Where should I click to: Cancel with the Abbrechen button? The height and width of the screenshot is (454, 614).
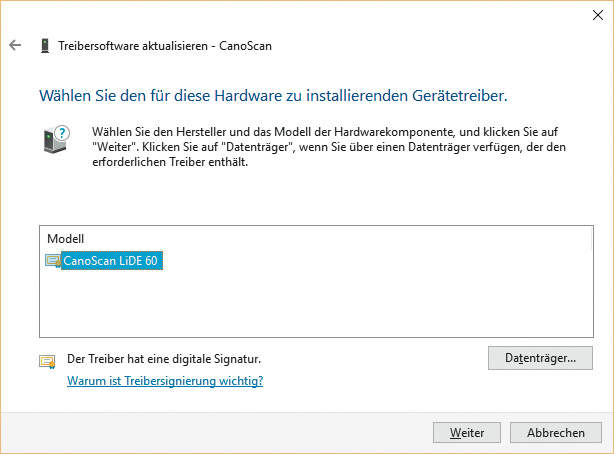click(555, 433)
